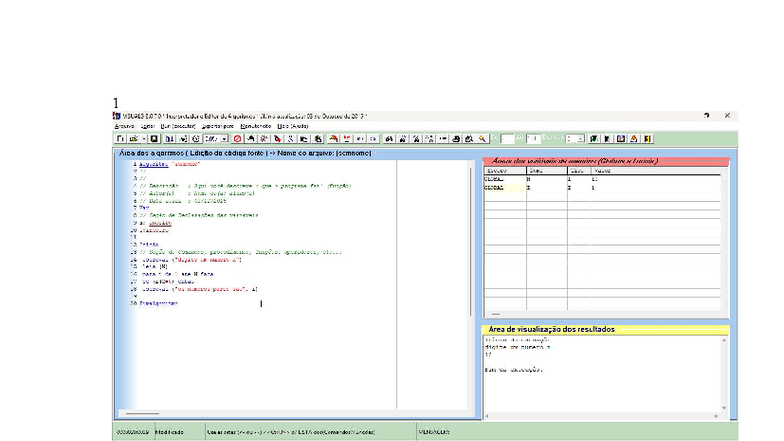Image resolution: width=784 pixels, height=441 pixels.
Task: Click the 'Escopo' column header in variables table
Action: [505, 171]
